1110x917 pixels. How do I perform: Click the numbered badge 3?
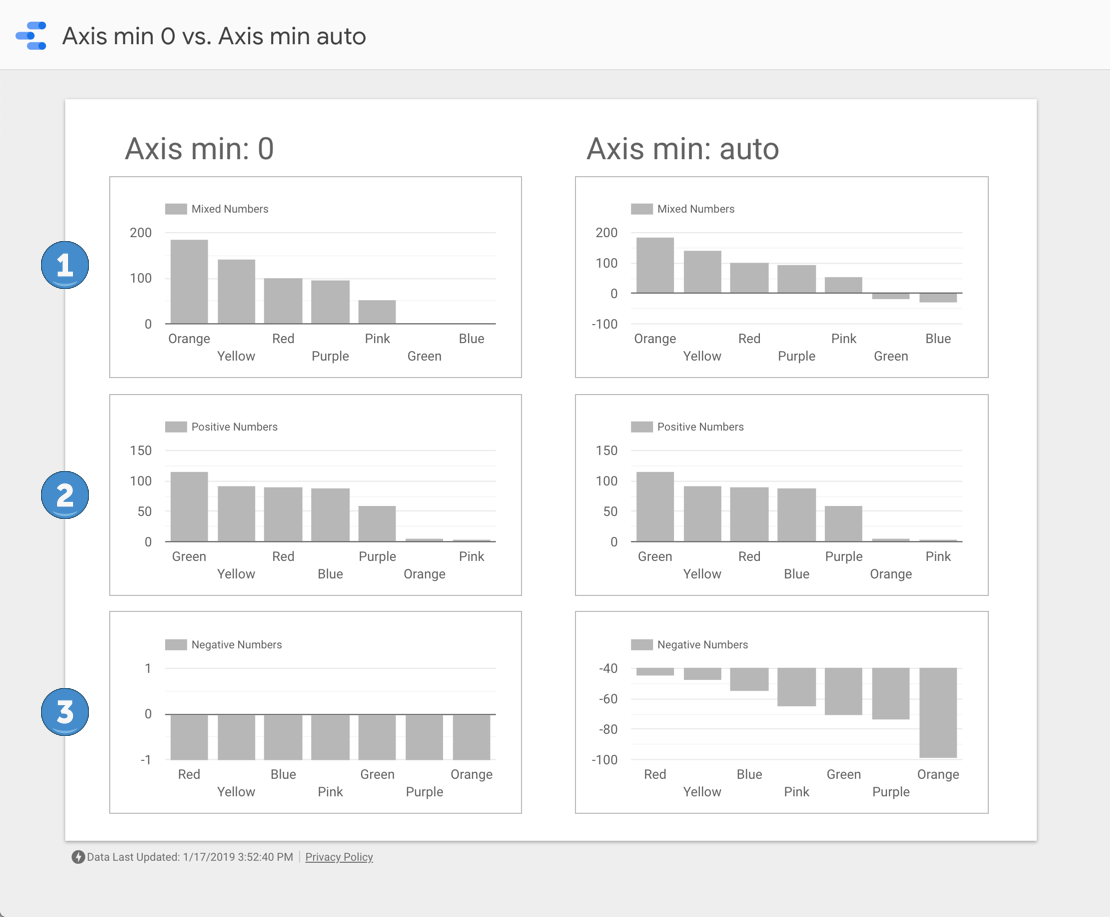click(x=64, y=712)
